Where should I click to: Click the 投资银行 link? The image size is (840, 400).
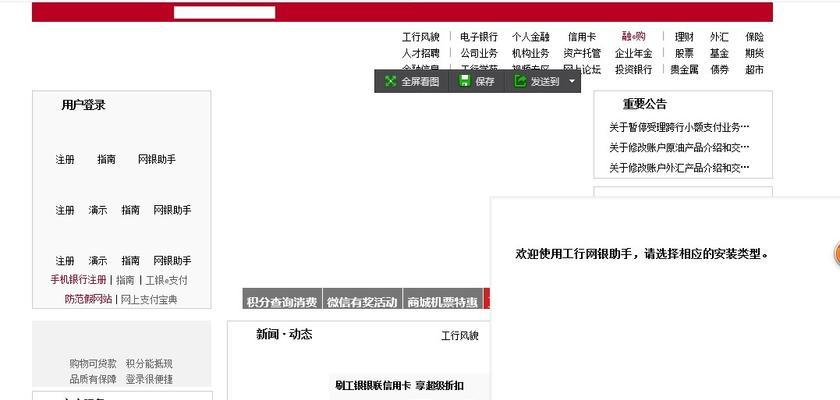point(633,70)
